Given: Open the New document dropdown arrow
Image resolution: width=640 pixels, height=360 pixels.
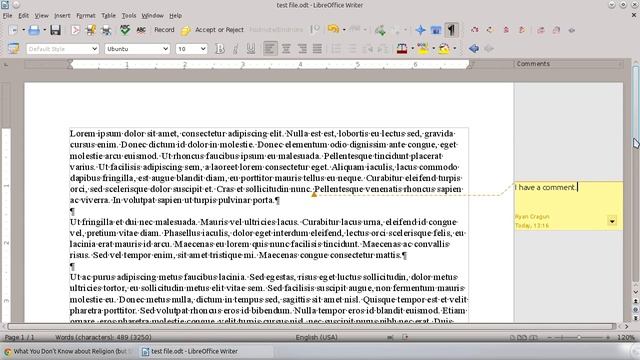Looking at the screenshot, I should click(23, 30).
